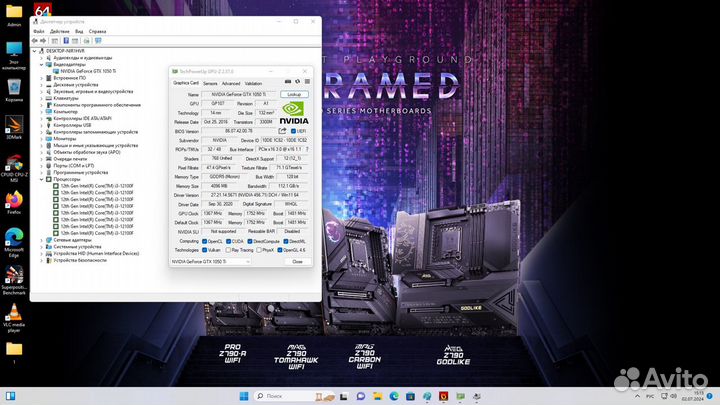Expand the Мониторы node
The width and height of the screenshot is (720, 405).
41,139
